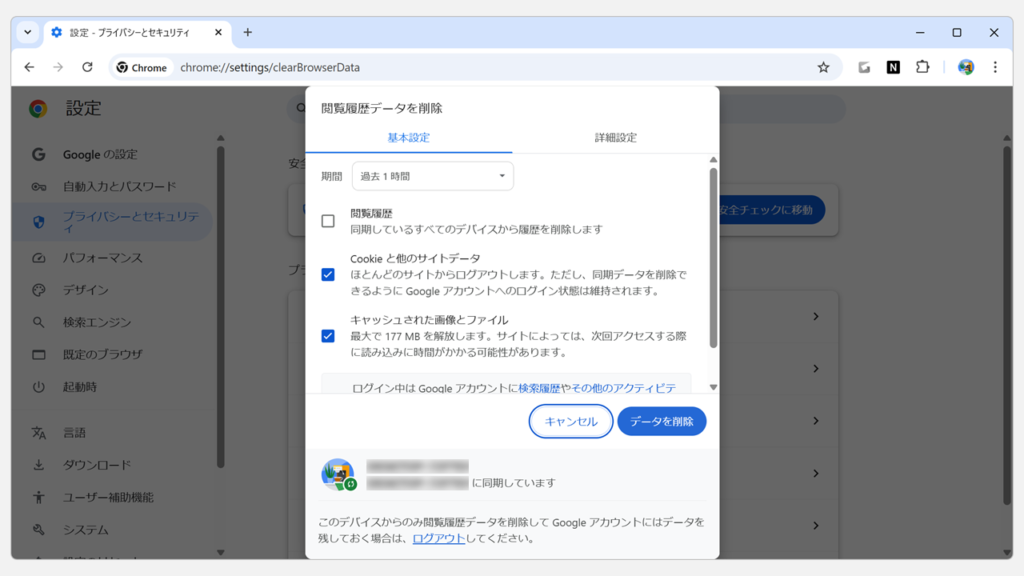The image size is (1024, 576).
Task: Open the Notion extension icon
Action: [893, 67]
